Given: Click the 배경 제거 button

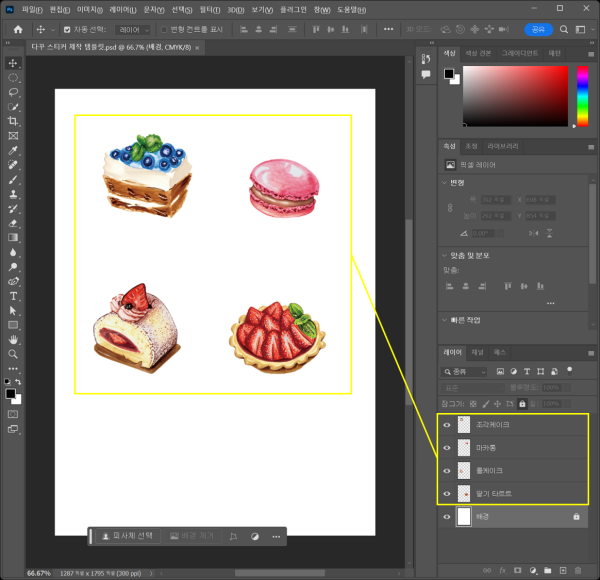Looking at the screenshot, I should point(192,536).
